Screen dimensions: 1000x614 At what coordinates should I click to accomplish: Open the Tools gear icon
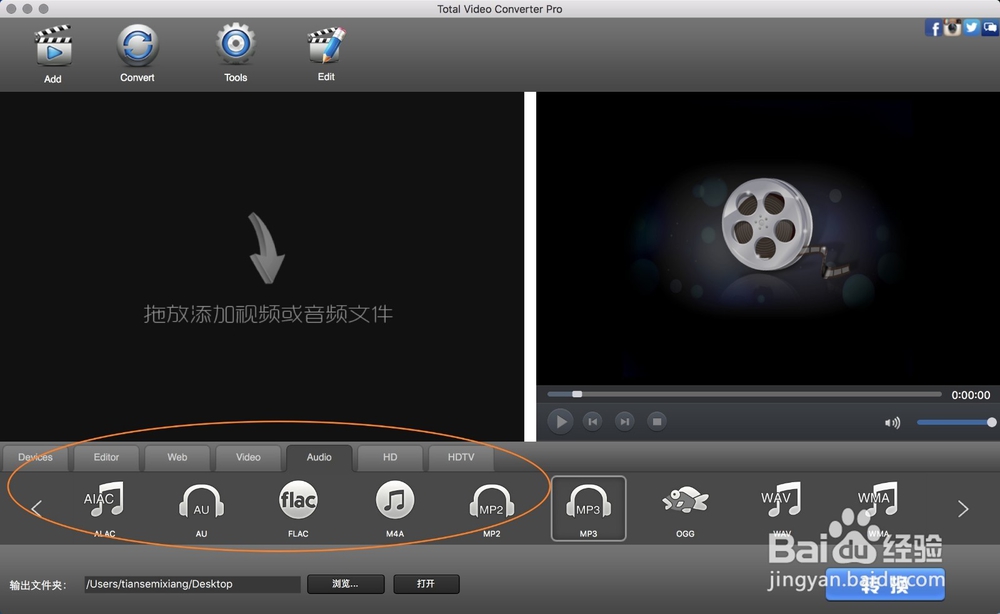coord(235,45)
